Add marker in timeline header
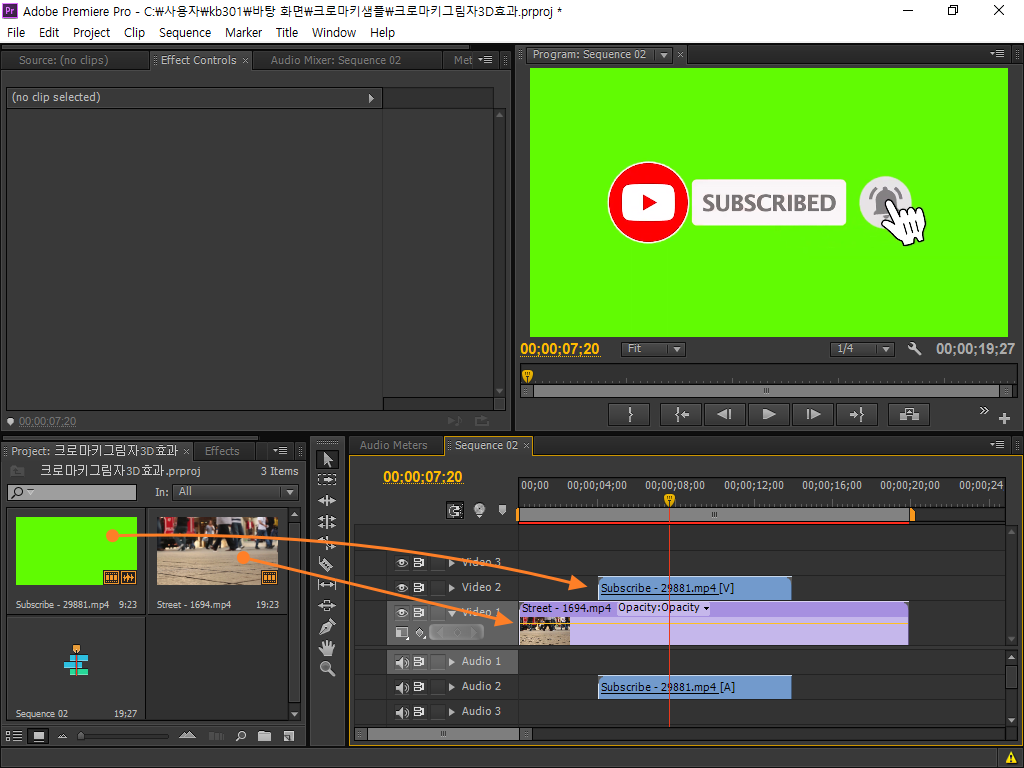This screenshot has width=1024, height=768. pos(502,510)
